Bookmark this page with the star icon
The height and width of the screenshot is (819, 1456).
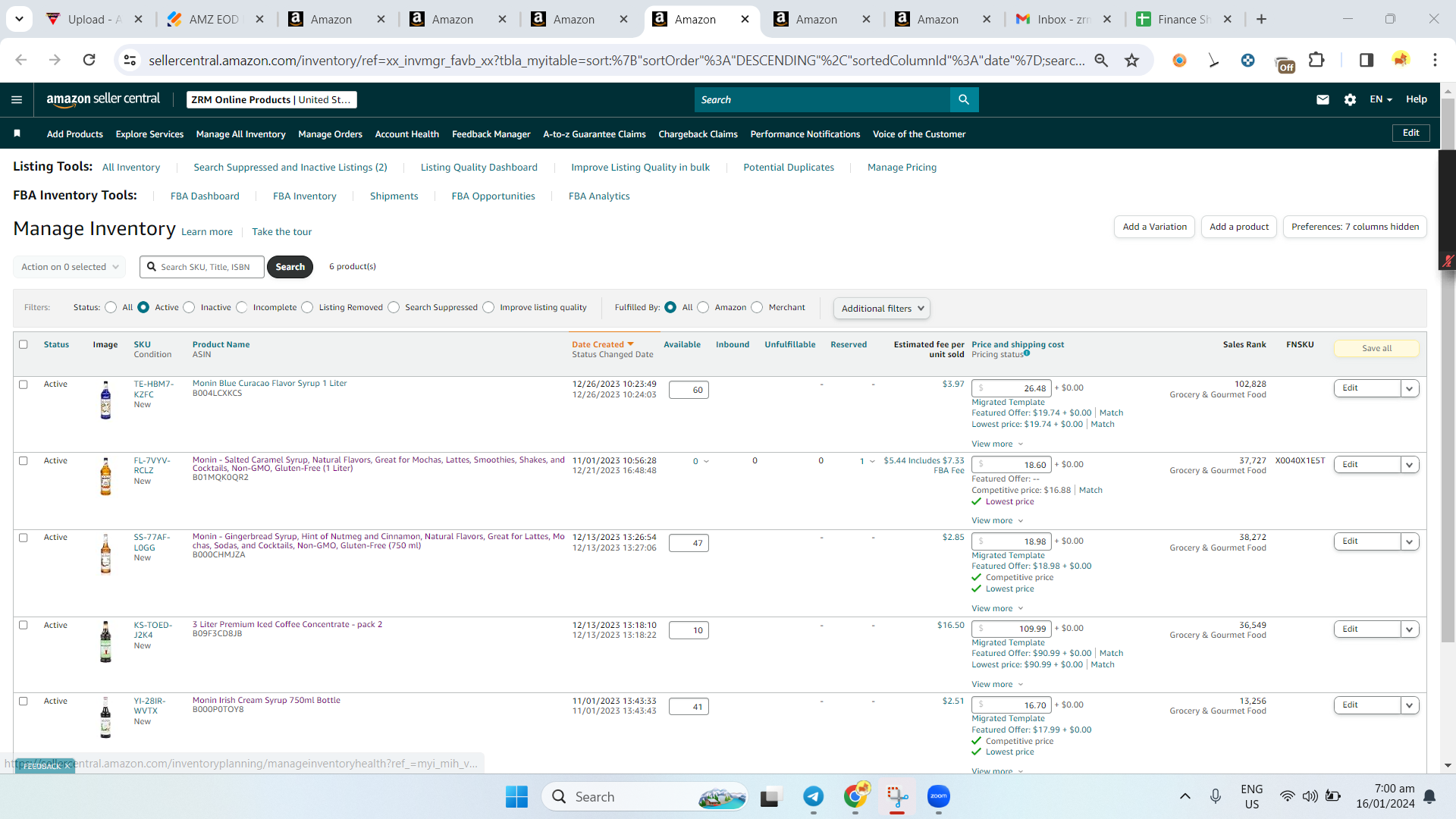tap(1131, 60)
